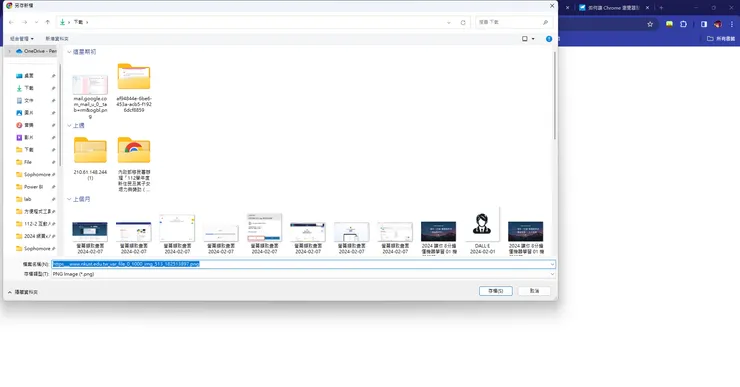
Task: Open 圖片 Pictures in the sidebar
Action: 29,113
